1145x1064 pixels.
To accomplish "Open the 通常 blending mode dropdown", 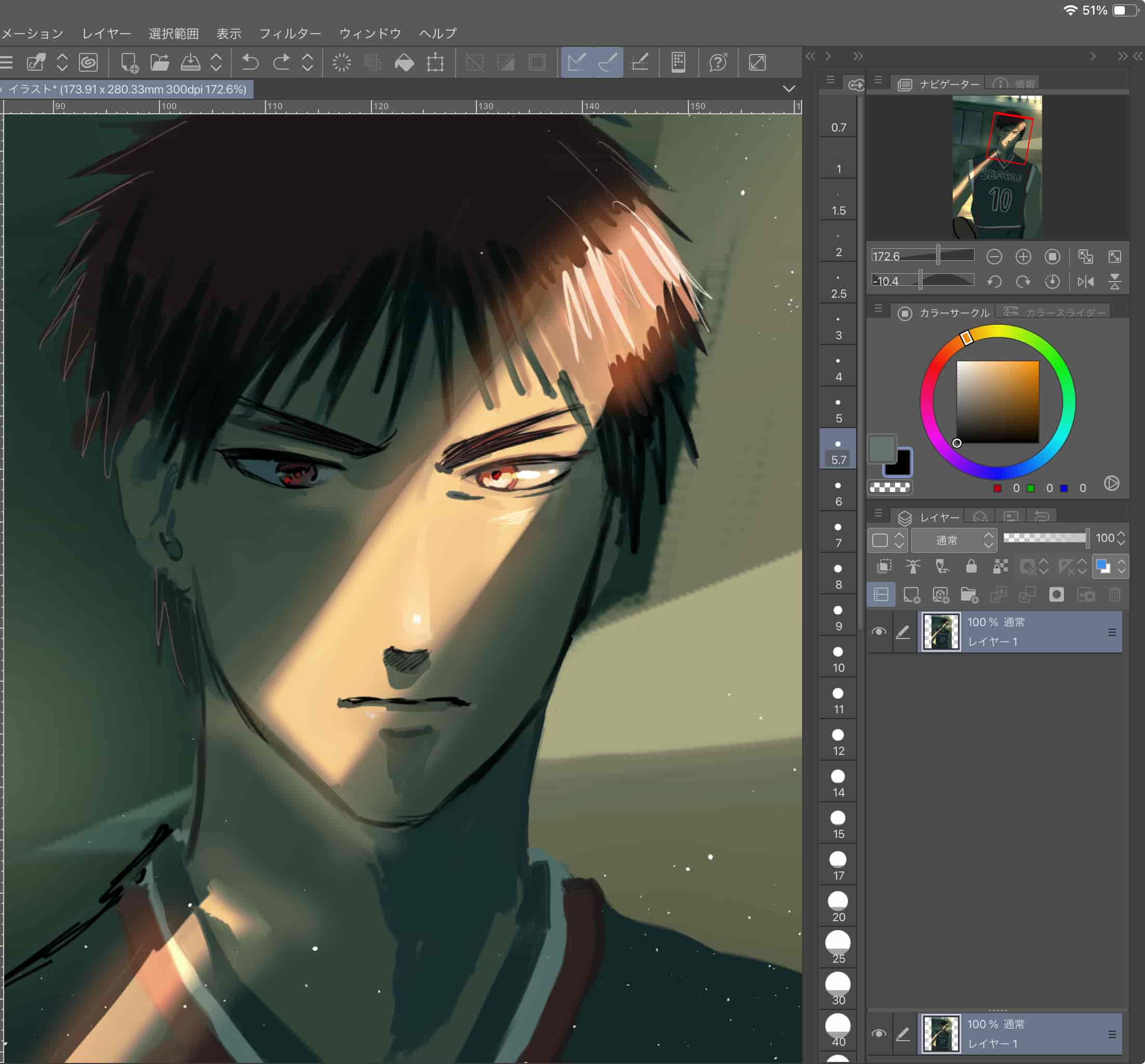I will (x=954, y=540).
